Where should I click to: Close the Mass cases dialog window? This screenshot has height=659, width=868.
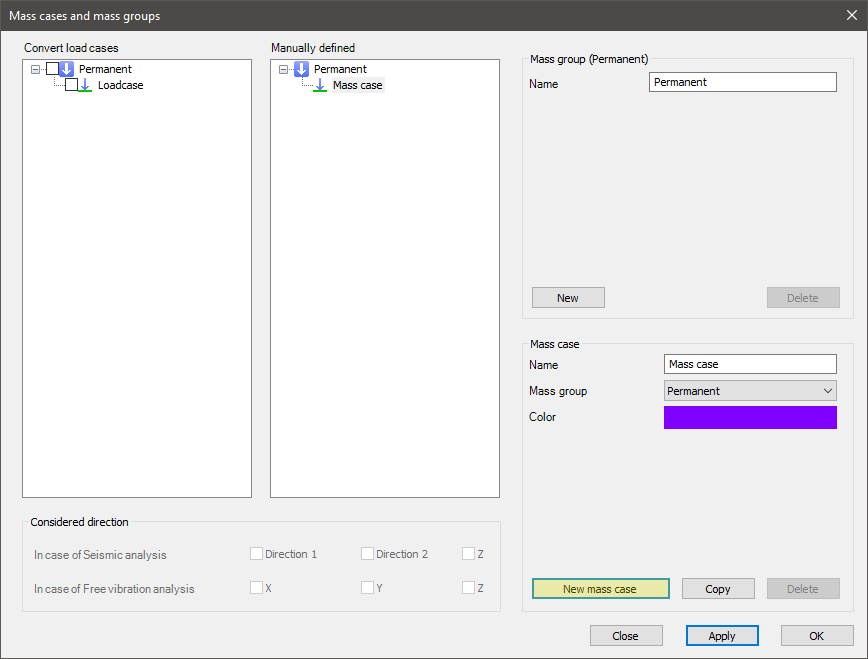[x=852, y=16]
